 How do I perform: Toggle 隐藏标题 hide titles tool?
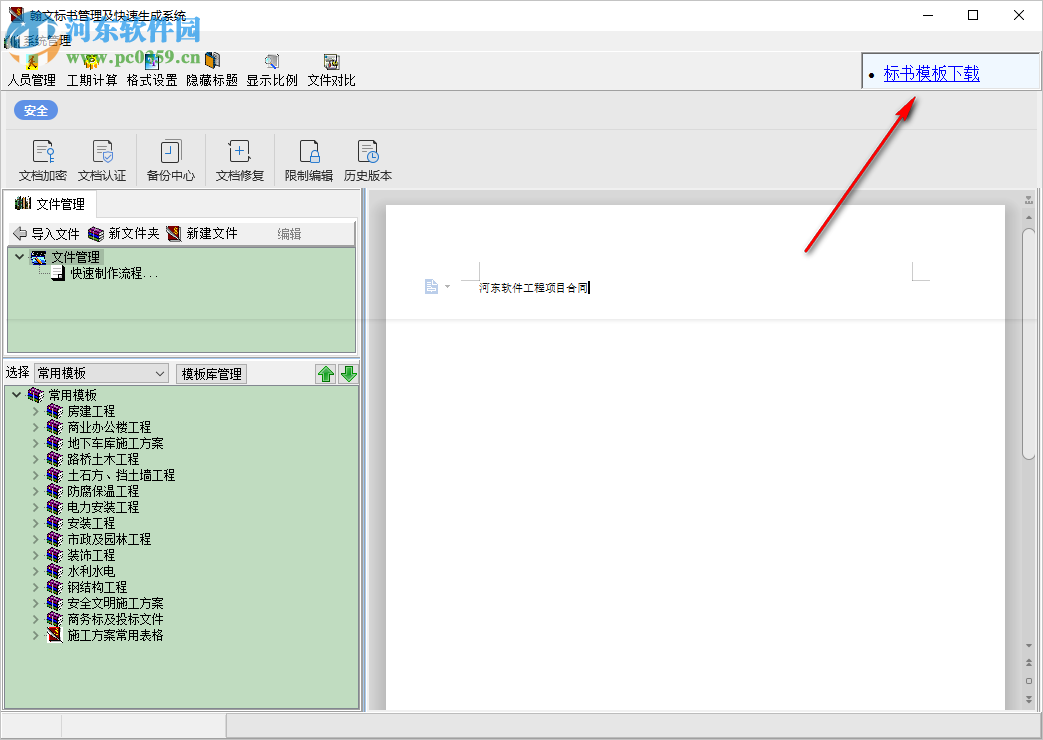coord(212,72)
